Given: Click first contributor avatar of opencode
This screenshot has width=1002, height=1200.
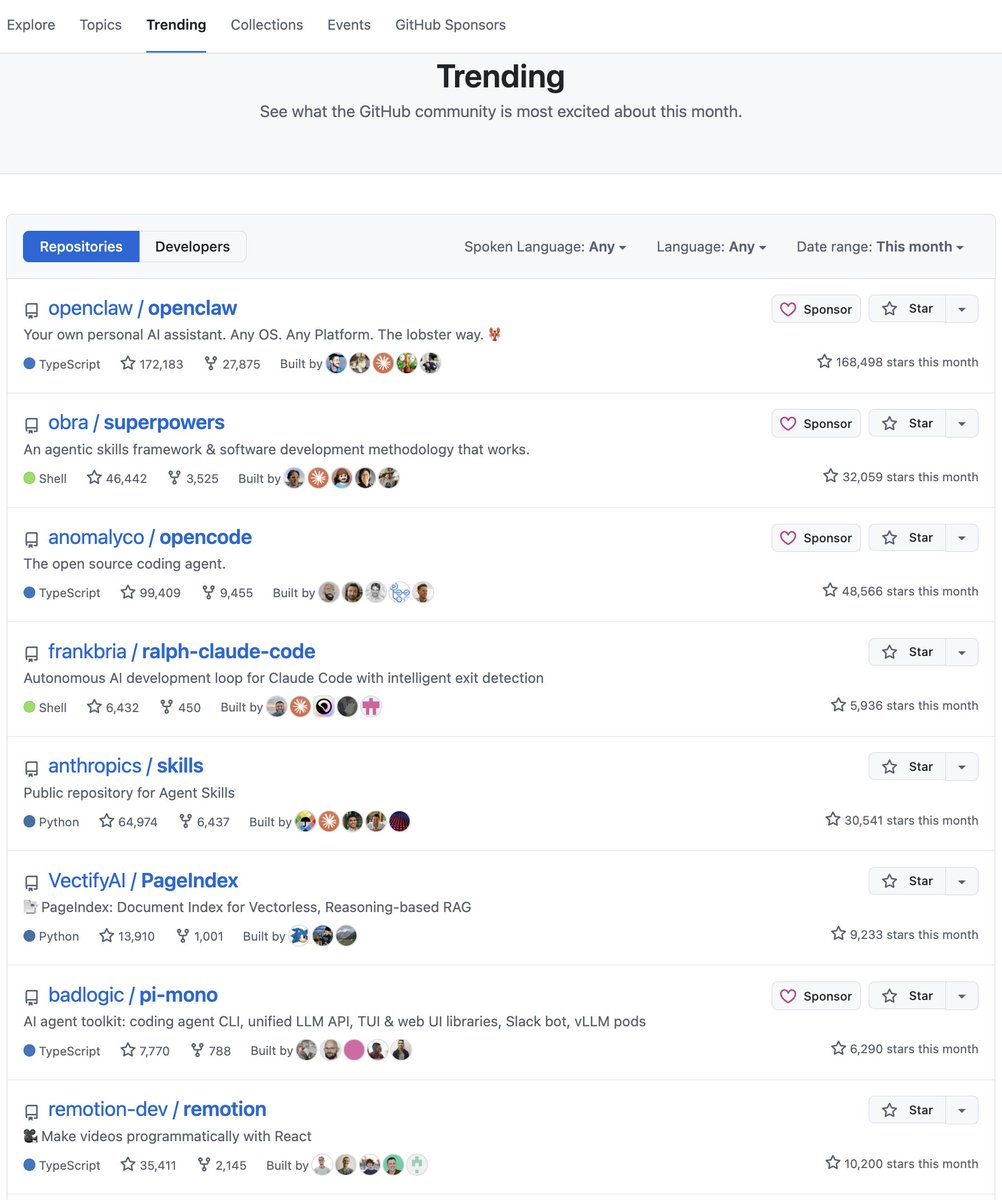Looking at the screenshot, I should point(329,592).
